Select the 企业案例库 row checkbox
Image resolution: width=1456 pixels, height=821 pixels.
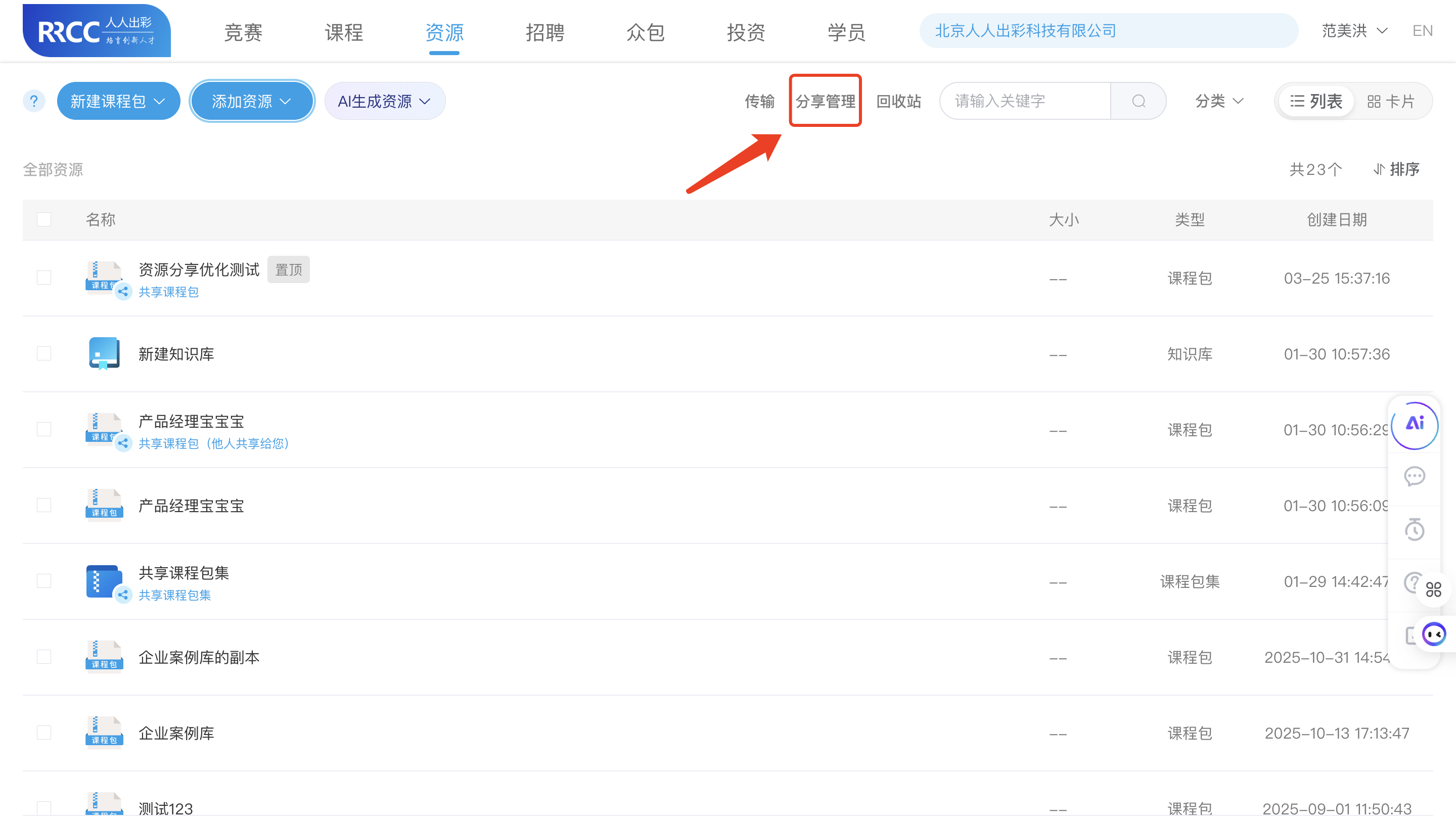tap(44, 733)
